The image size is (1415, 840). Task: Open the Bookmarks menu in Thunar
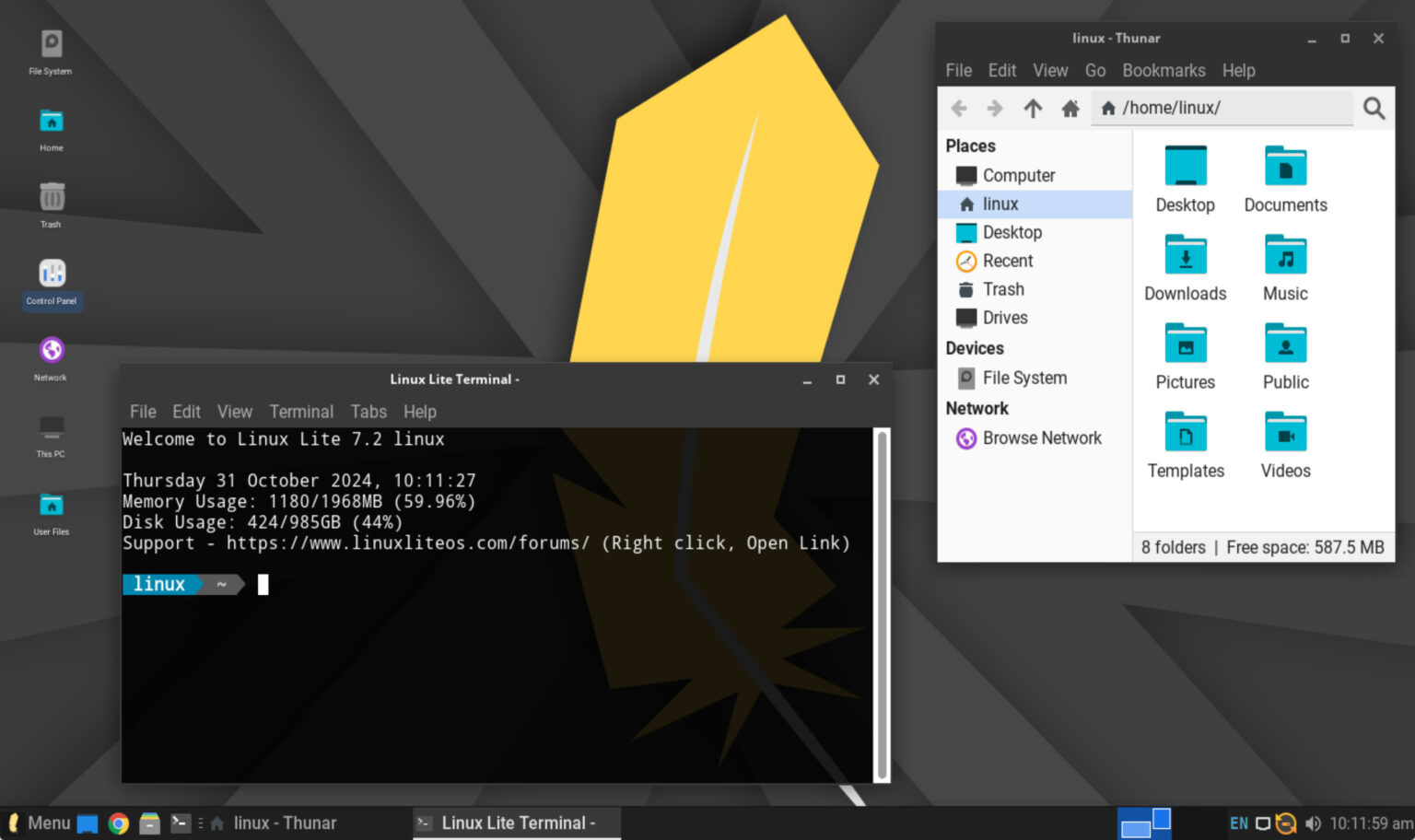1164,70
